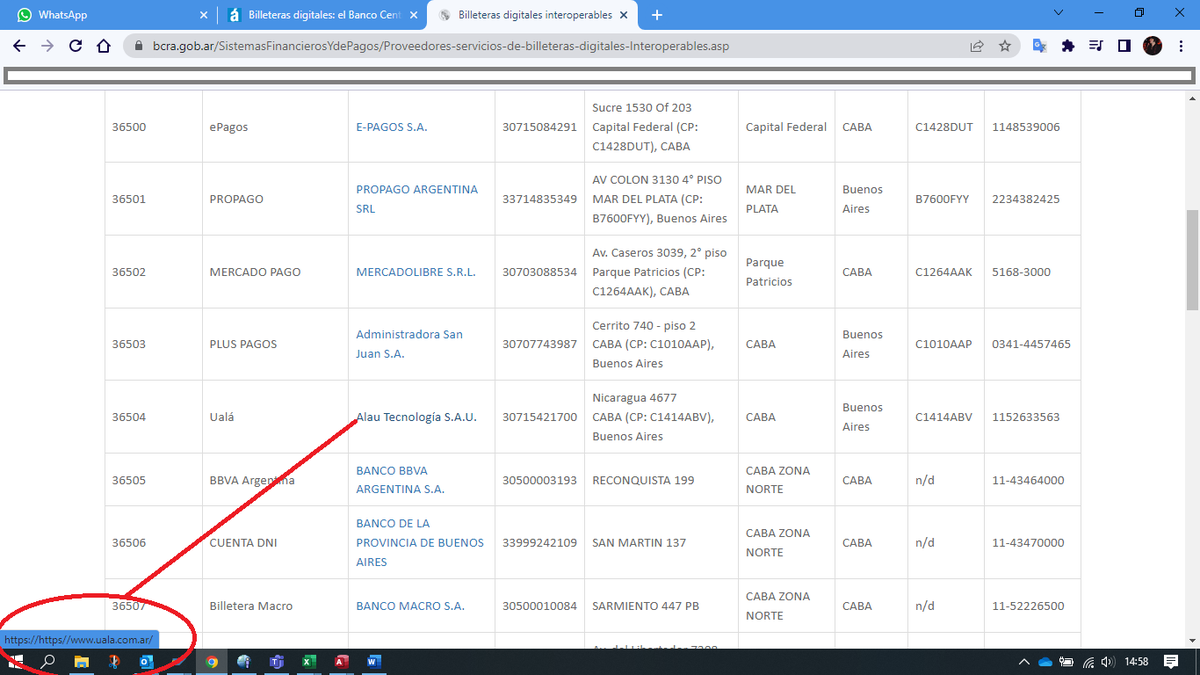Viewport: 1200px width, 675px height.
Task: Close the 'el Banco Cent' tab
Action: point(413,15)
